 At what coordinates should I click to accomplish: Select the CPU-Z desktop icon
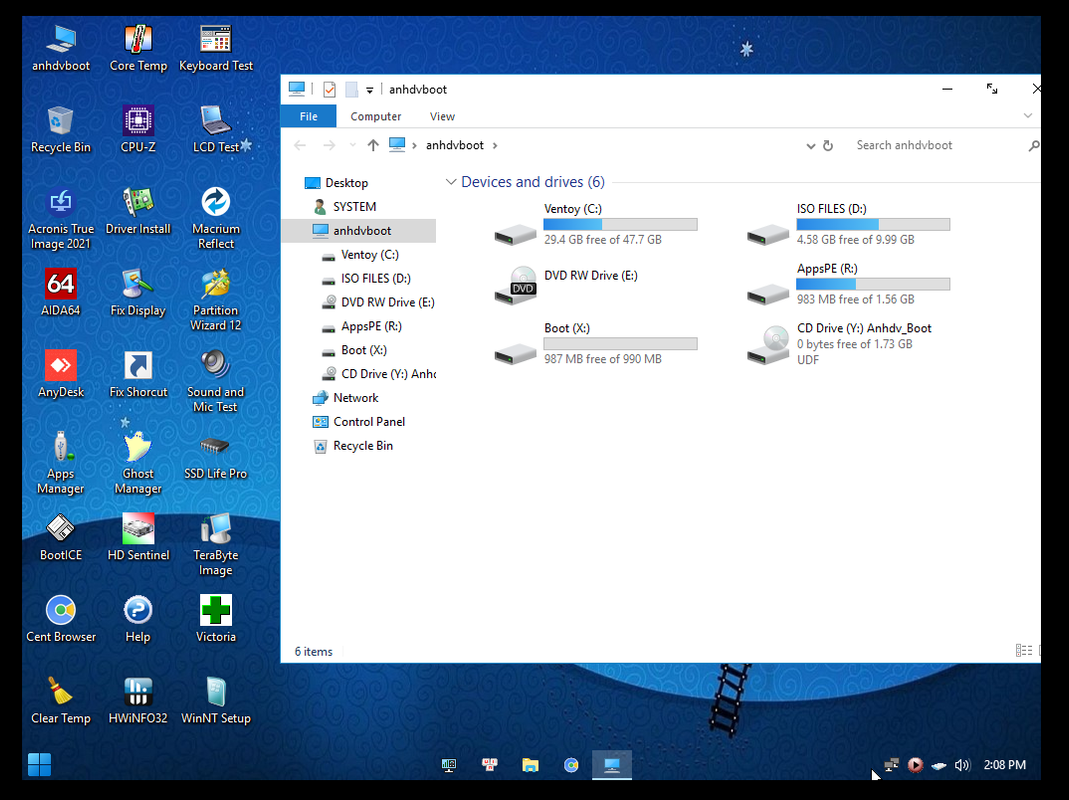pyautogui.click(x=138, y=129)
